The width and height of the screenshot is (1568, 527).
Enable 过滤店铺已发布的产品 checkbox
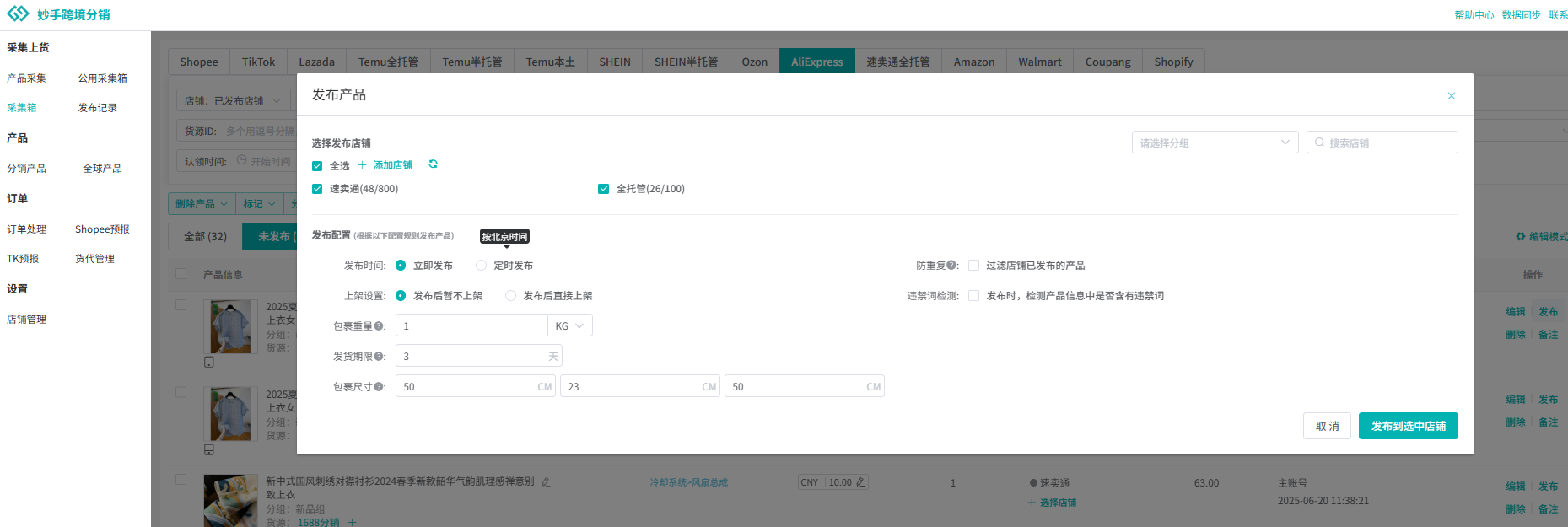(x=973, y=266)
